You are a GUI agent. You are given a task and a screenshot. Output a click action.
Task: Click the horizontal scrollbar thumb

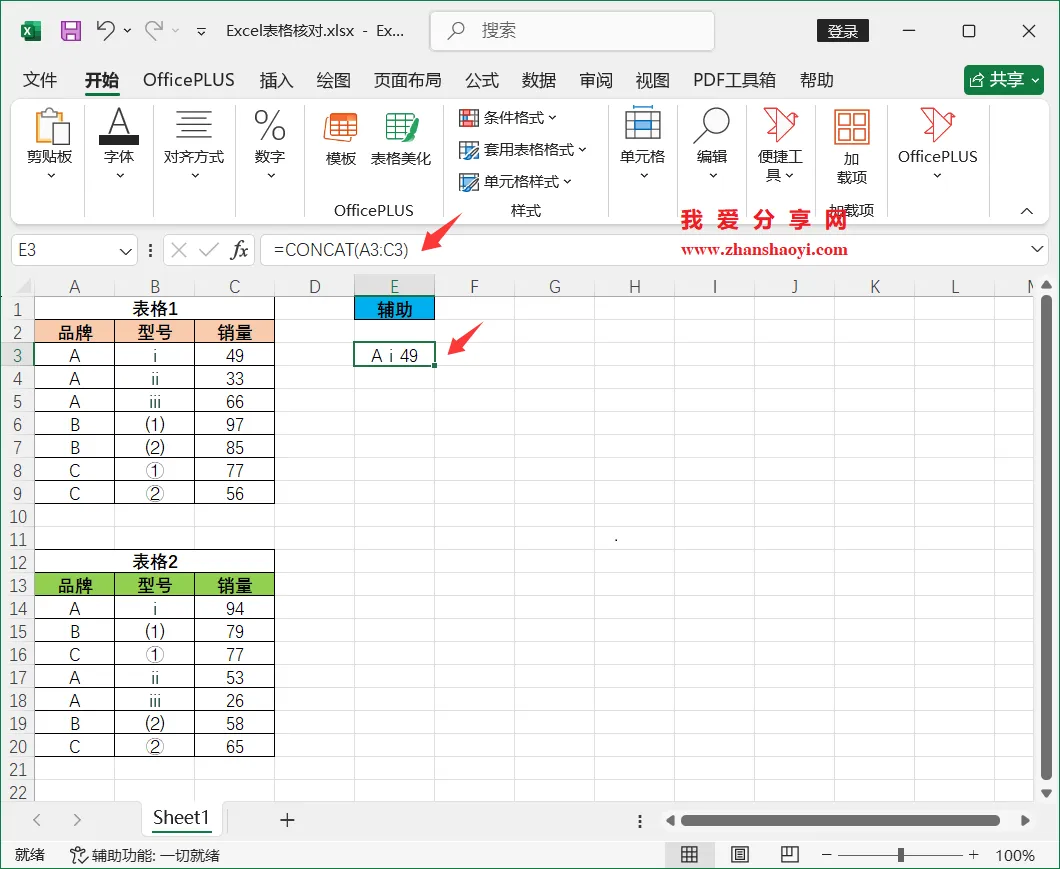840,821
